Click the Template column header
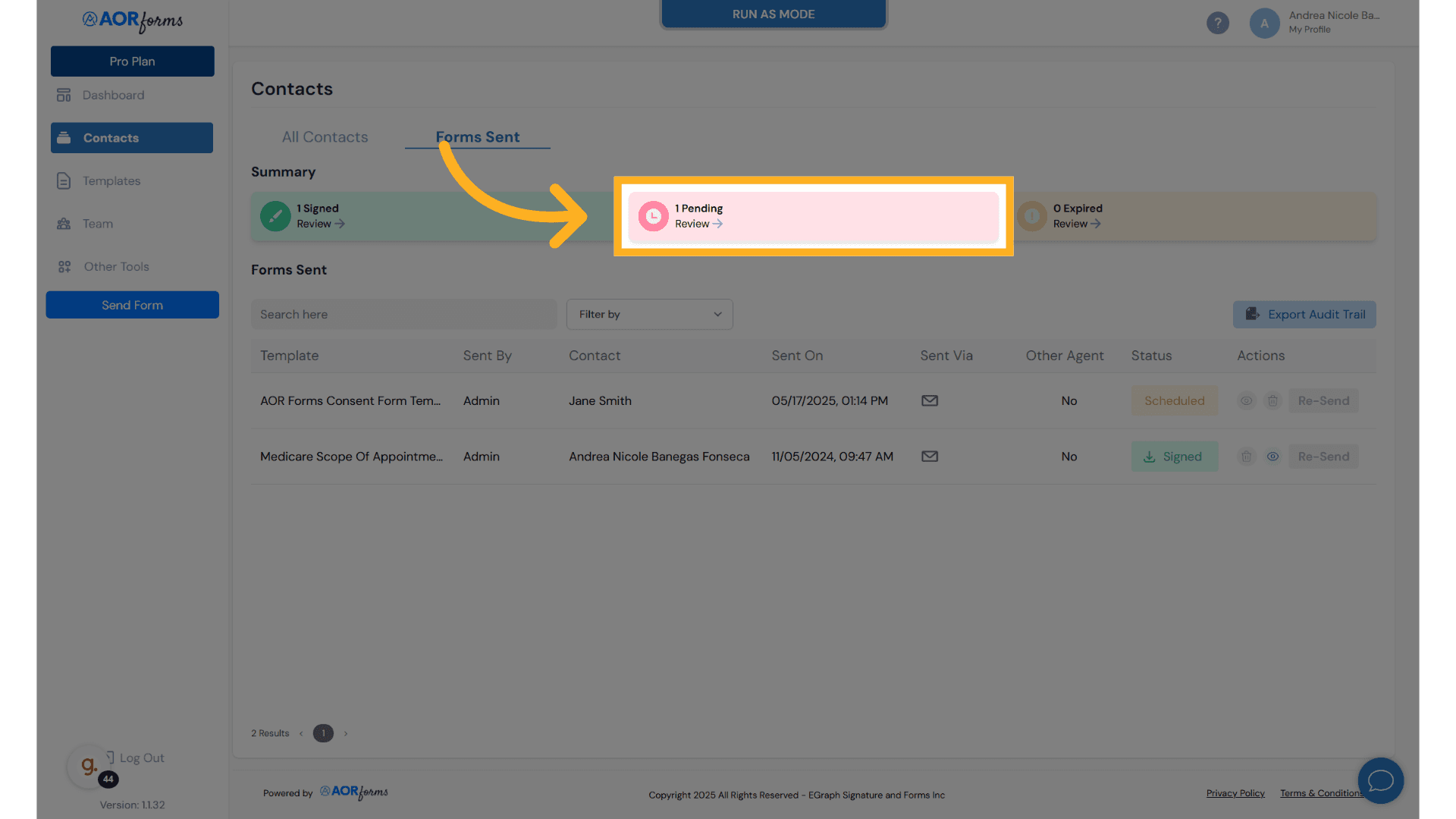The height and width of the screenshot is (819, 1456). coord(289,356)
